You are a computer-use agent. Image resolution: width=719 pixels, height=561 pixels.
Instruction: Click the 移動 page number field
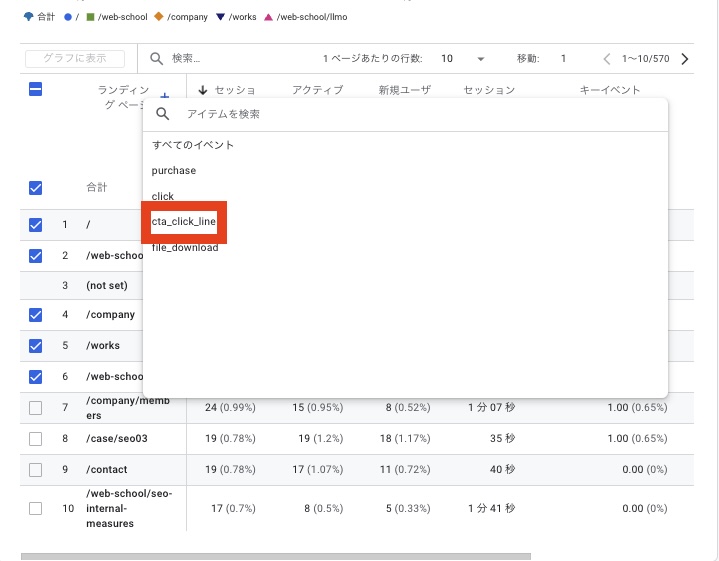pyautogui.click(x=563, y=59)
